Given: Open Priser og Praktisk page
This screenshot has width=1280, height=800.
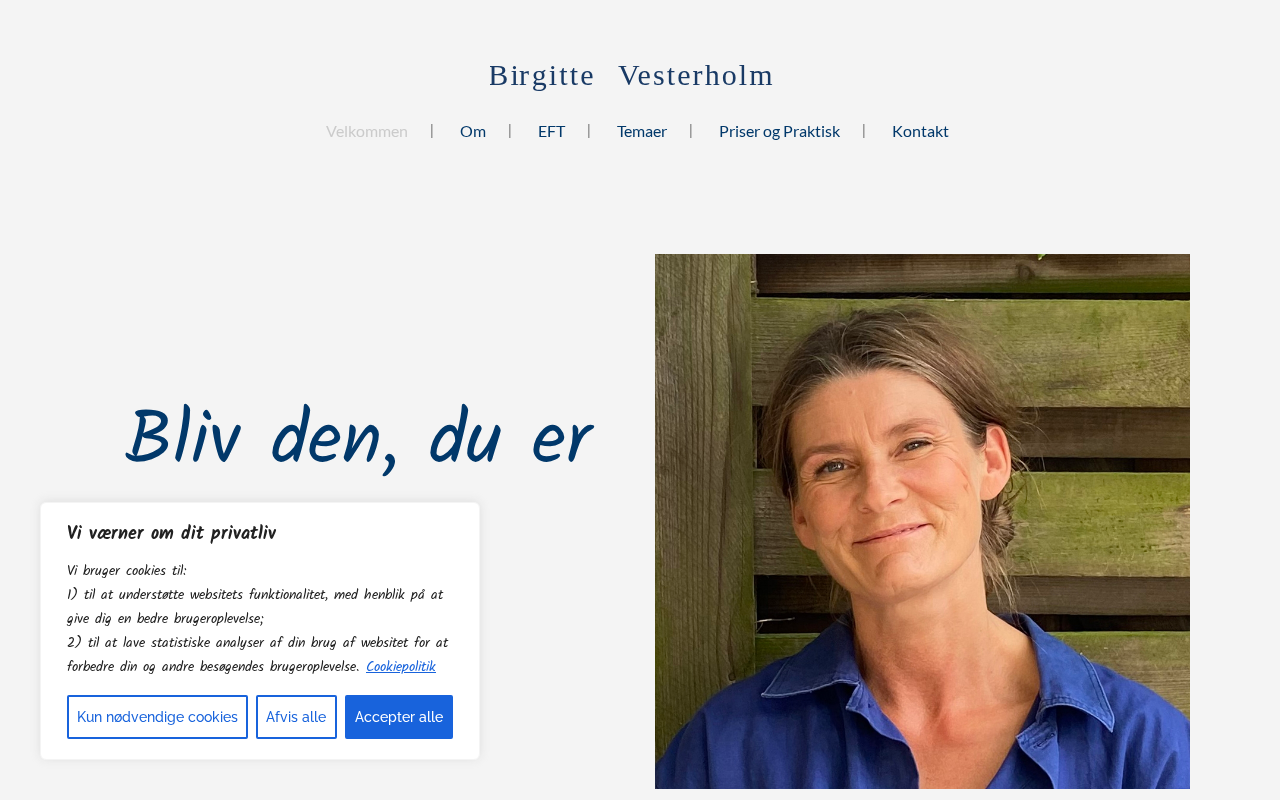Looking at the screenshot, I should coord(779,131).
